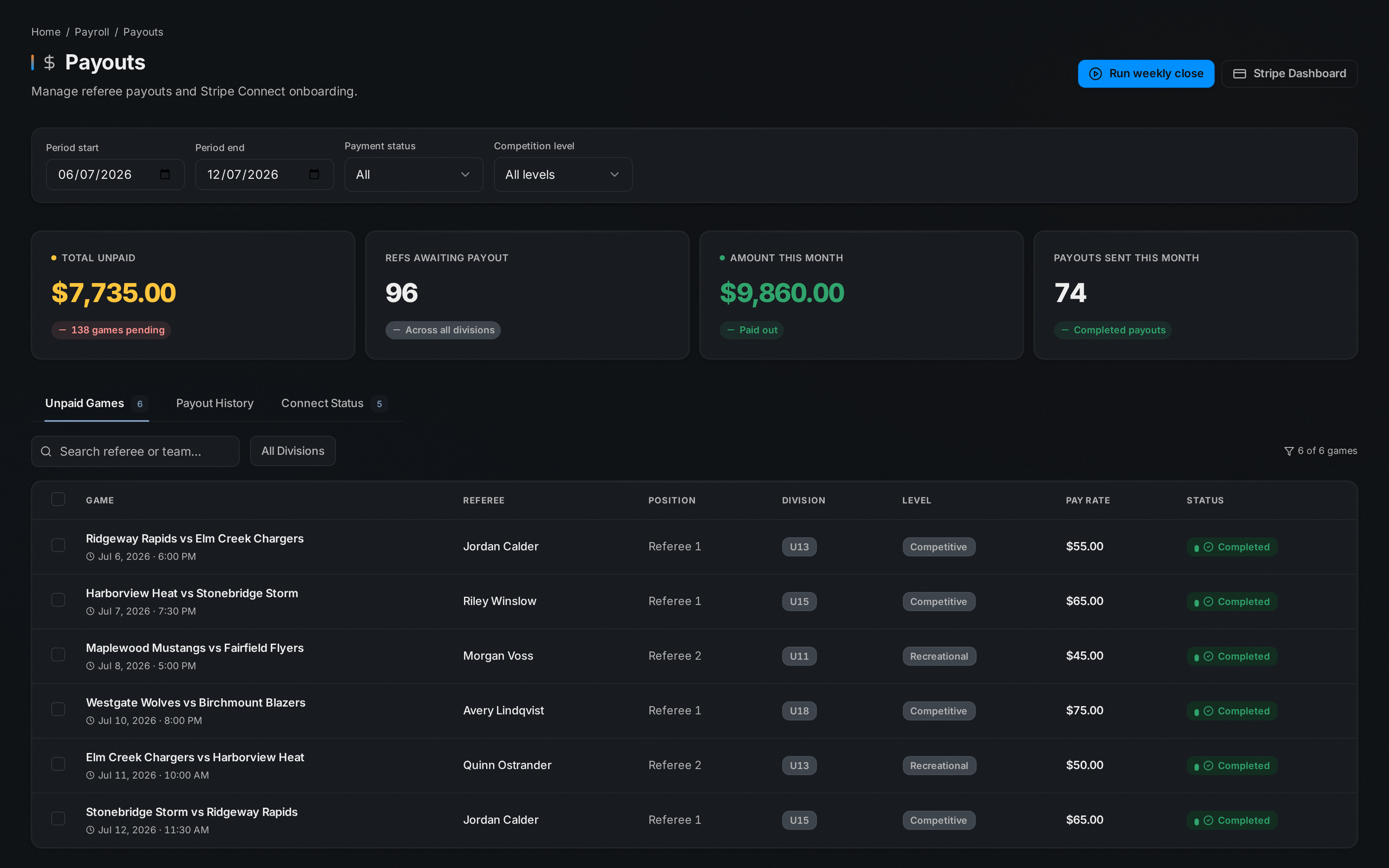Click the 6 of 6 games count

[x=1327, y=450]
